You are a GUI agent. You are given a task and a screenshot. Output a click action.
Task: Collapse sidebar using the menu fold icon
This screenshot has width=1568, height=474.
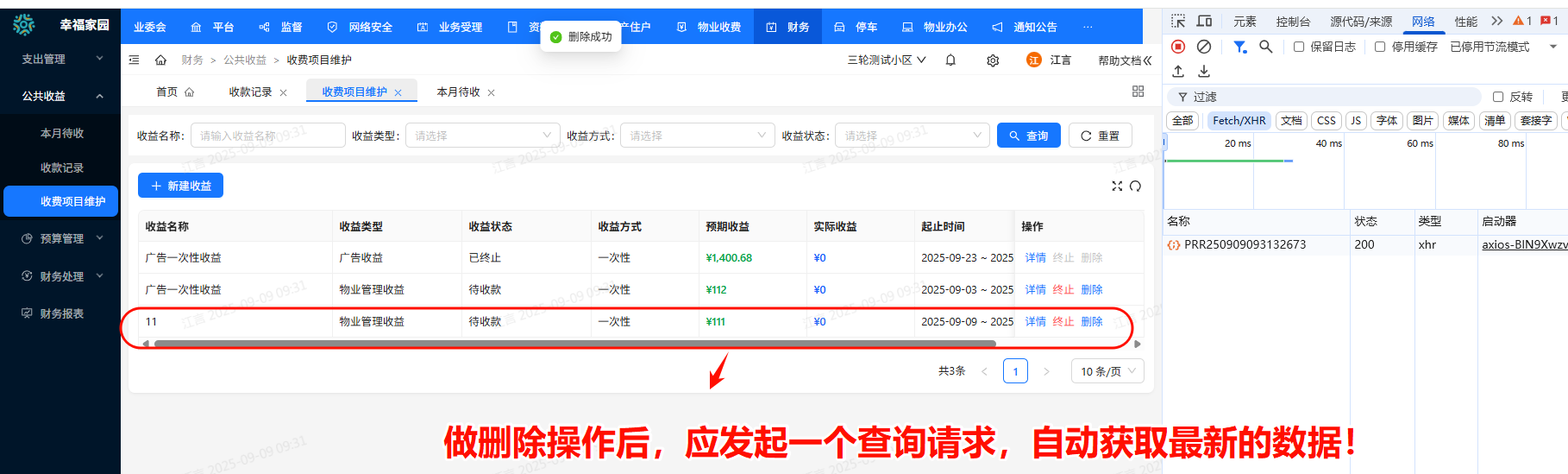(134, 60)
